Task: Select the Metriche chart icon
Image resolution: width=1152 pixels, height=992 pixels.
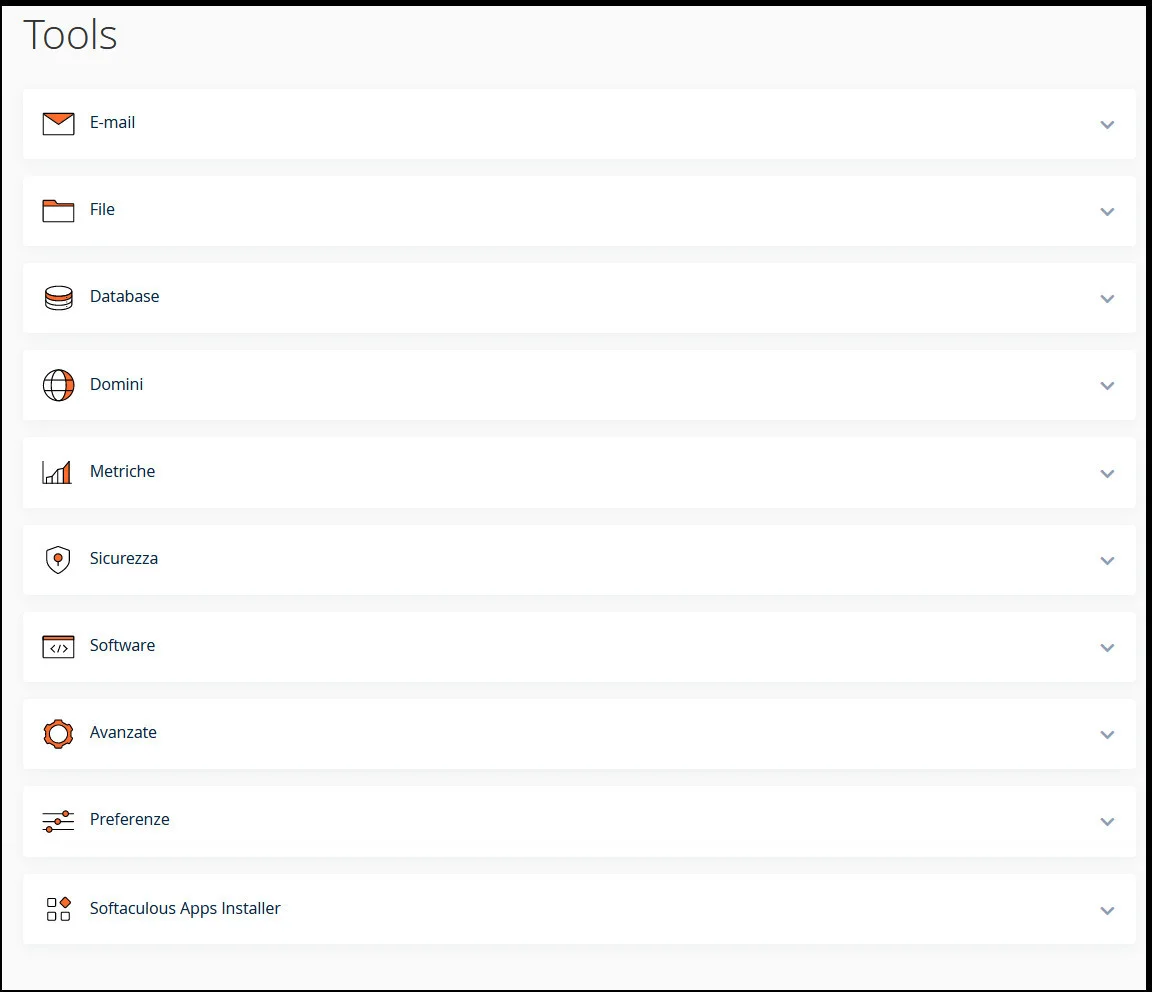Action: coord(58,471)
